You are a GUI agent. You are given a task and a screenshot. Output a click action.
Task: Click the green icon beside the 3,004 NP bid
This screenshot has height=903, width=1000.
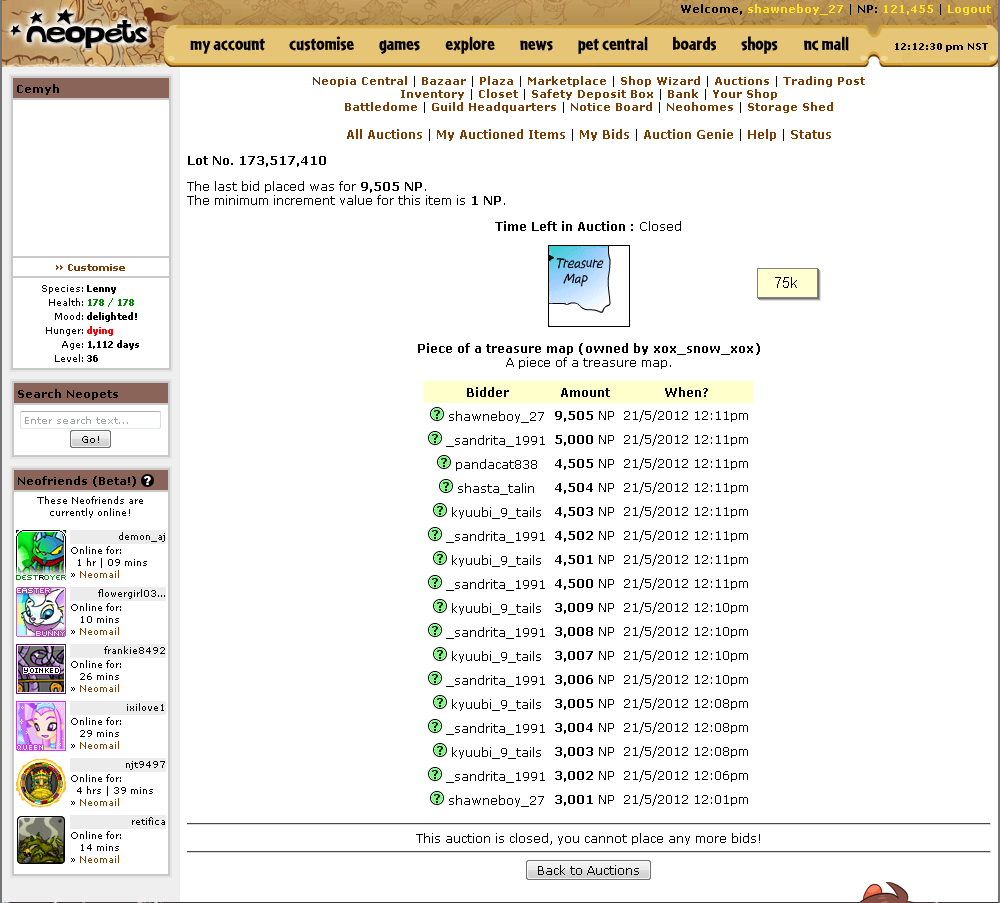(x=435, y=726)
